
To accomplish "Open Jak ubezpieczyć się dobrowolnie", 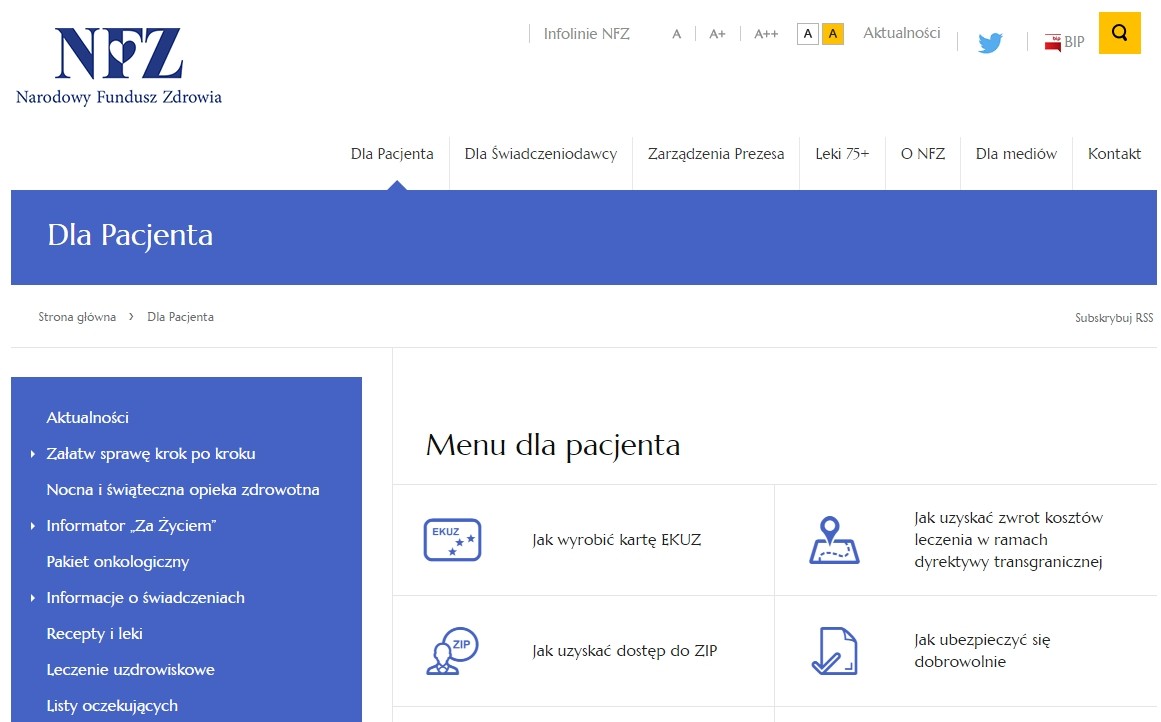I will (x=982, y=651).
